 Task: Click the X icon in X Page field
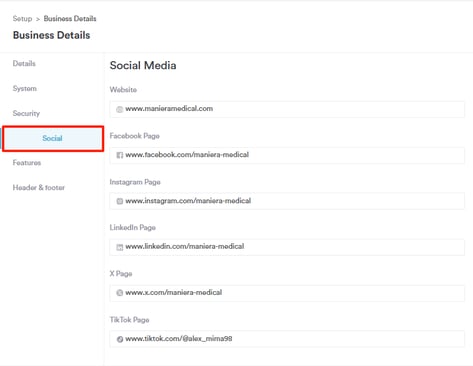click(119, 293)
